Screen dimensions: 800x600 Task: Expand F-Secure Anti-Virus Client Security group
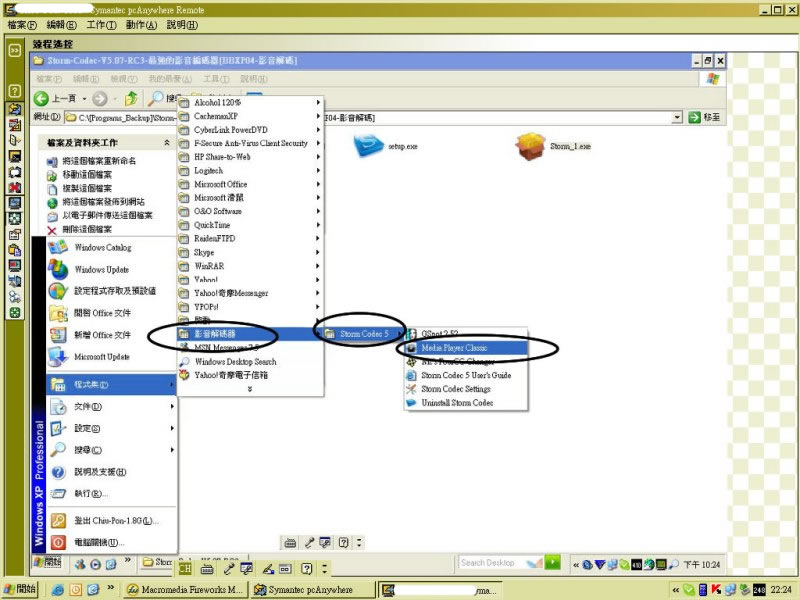point(251,143)
